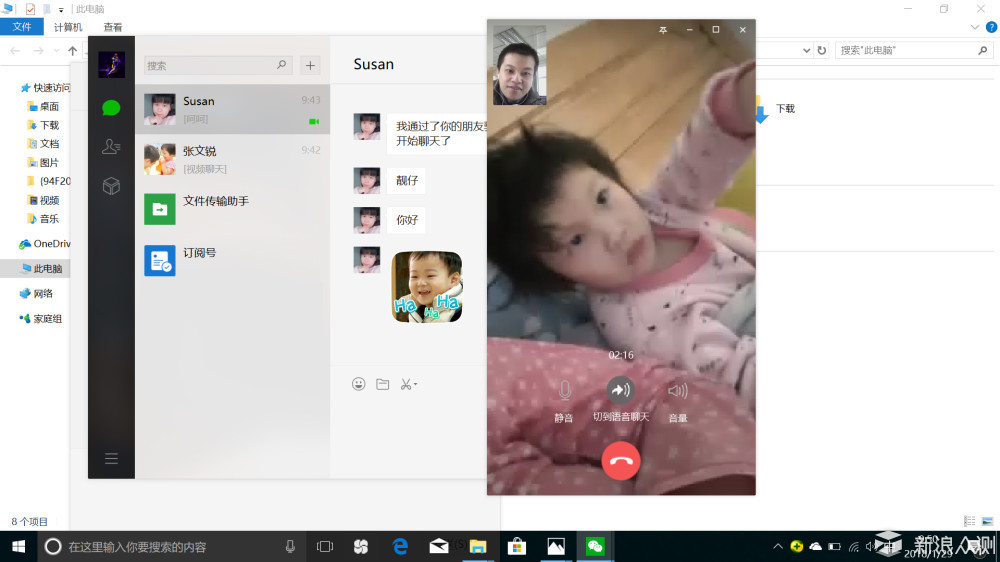Select 此电脑 in navigation tree
1000x562 pixels.
[41, 269]
